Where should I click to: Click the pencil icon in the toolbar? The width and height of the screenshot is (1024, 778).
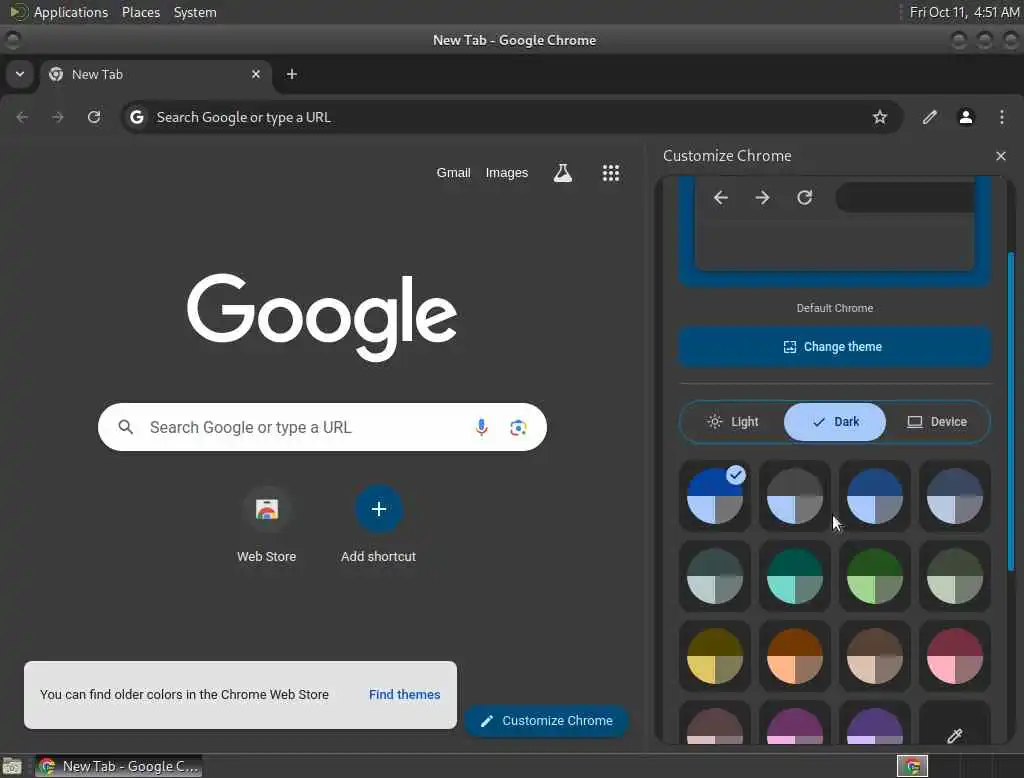click(929, 117)
